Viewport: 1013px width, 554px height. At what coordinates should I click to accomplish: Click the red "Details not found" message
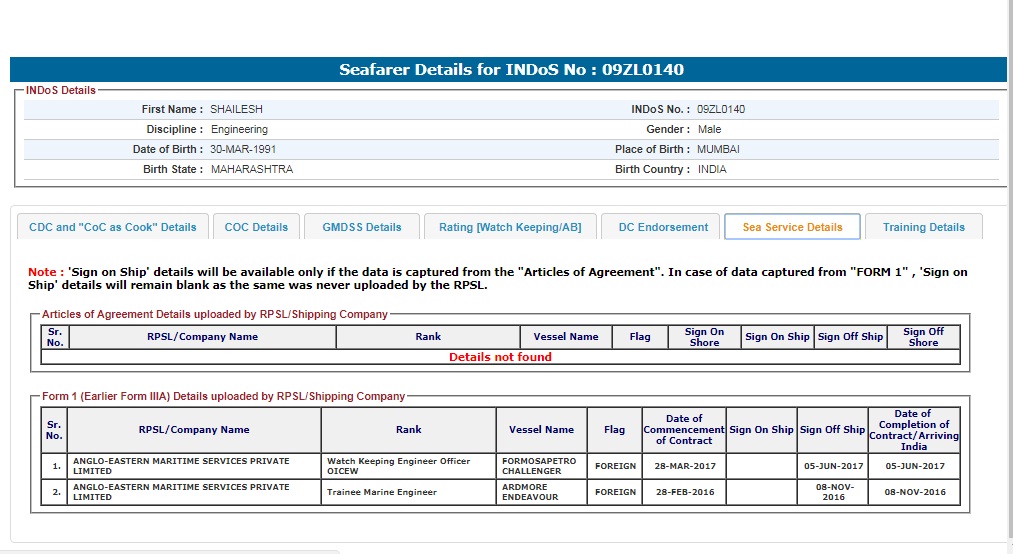[x=500, y=357]
